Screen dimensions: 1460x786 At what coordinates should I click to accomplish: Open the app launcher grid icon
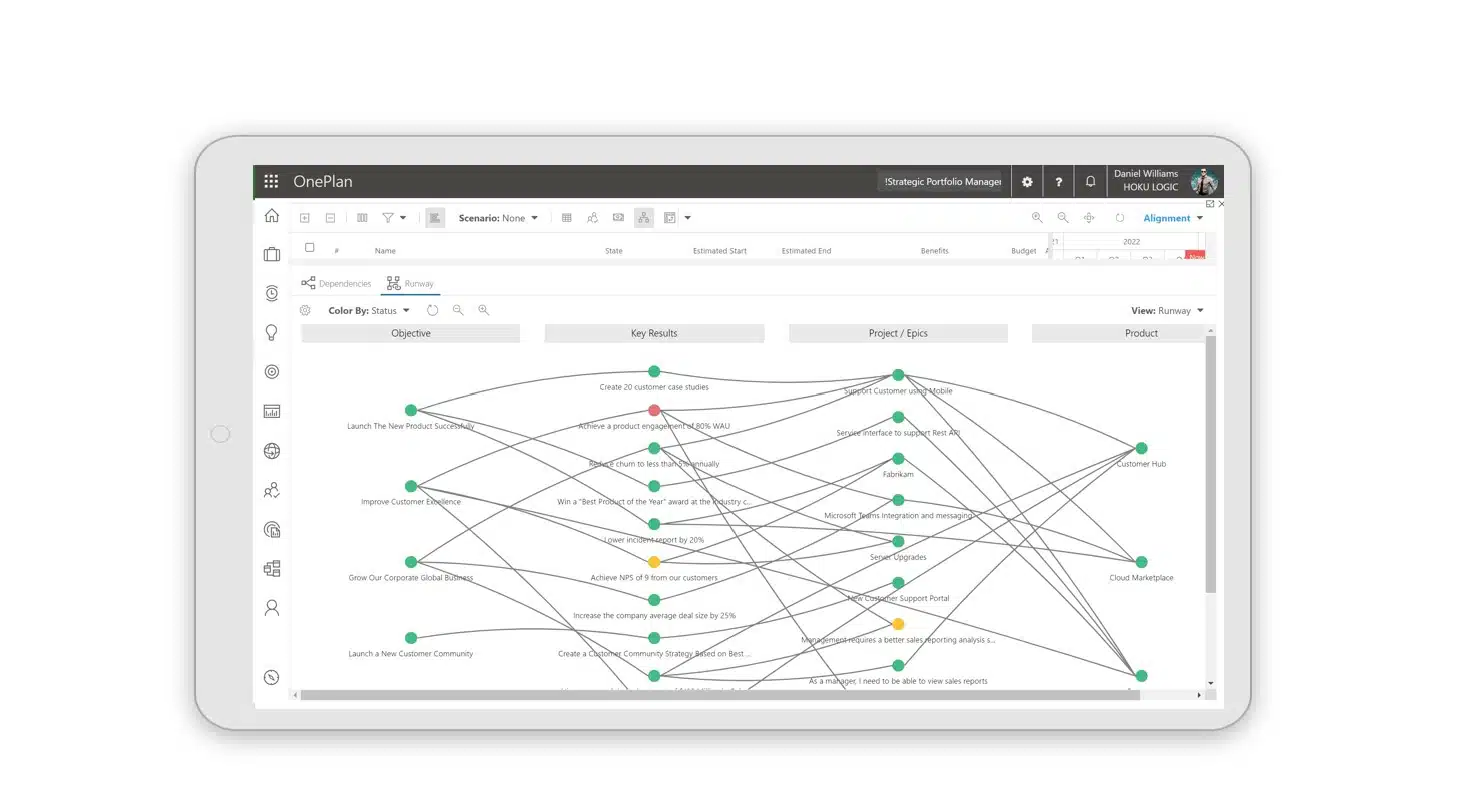point(271,181)
